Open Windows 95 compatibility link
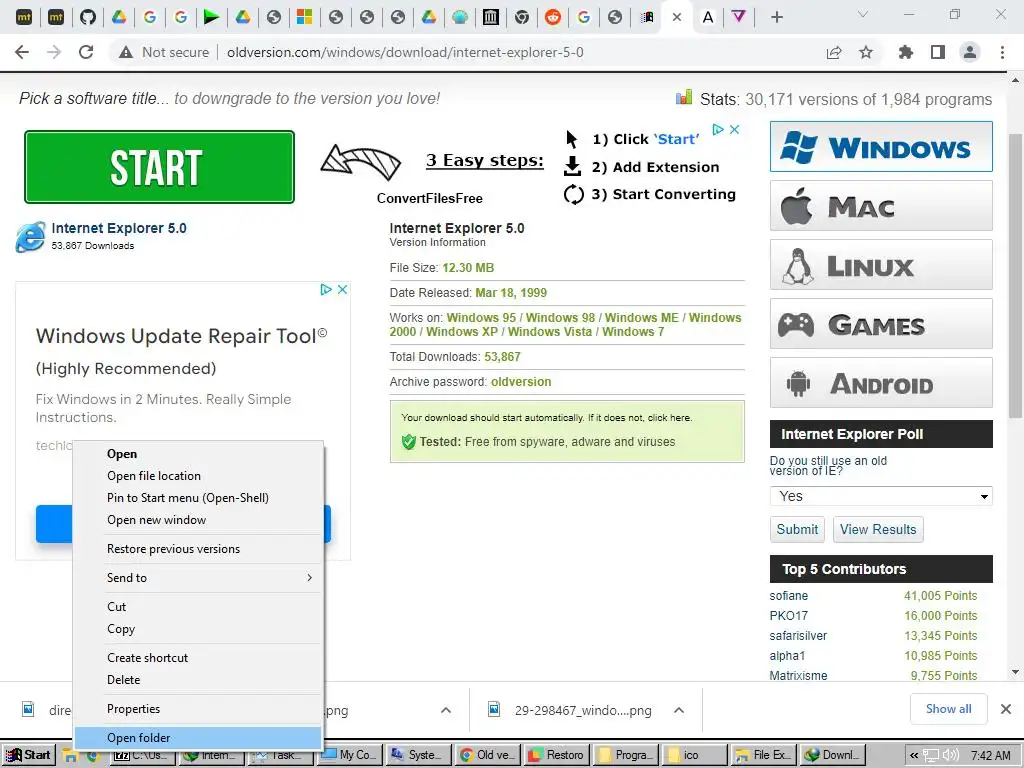 pyautogui.click(x=481, y=317)
